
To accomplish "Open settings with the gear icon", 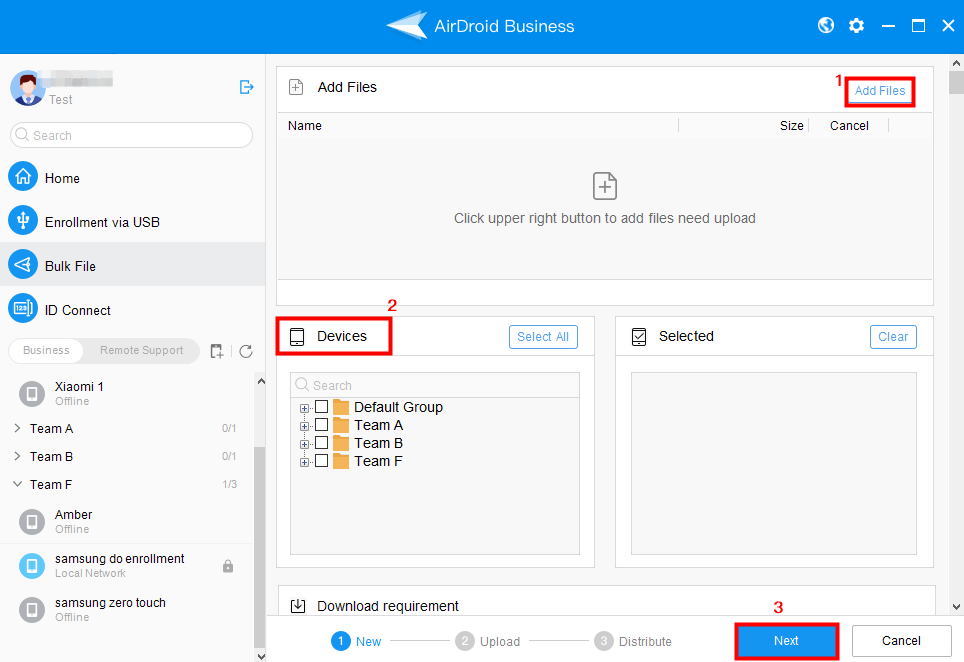I will pos(856,25).
